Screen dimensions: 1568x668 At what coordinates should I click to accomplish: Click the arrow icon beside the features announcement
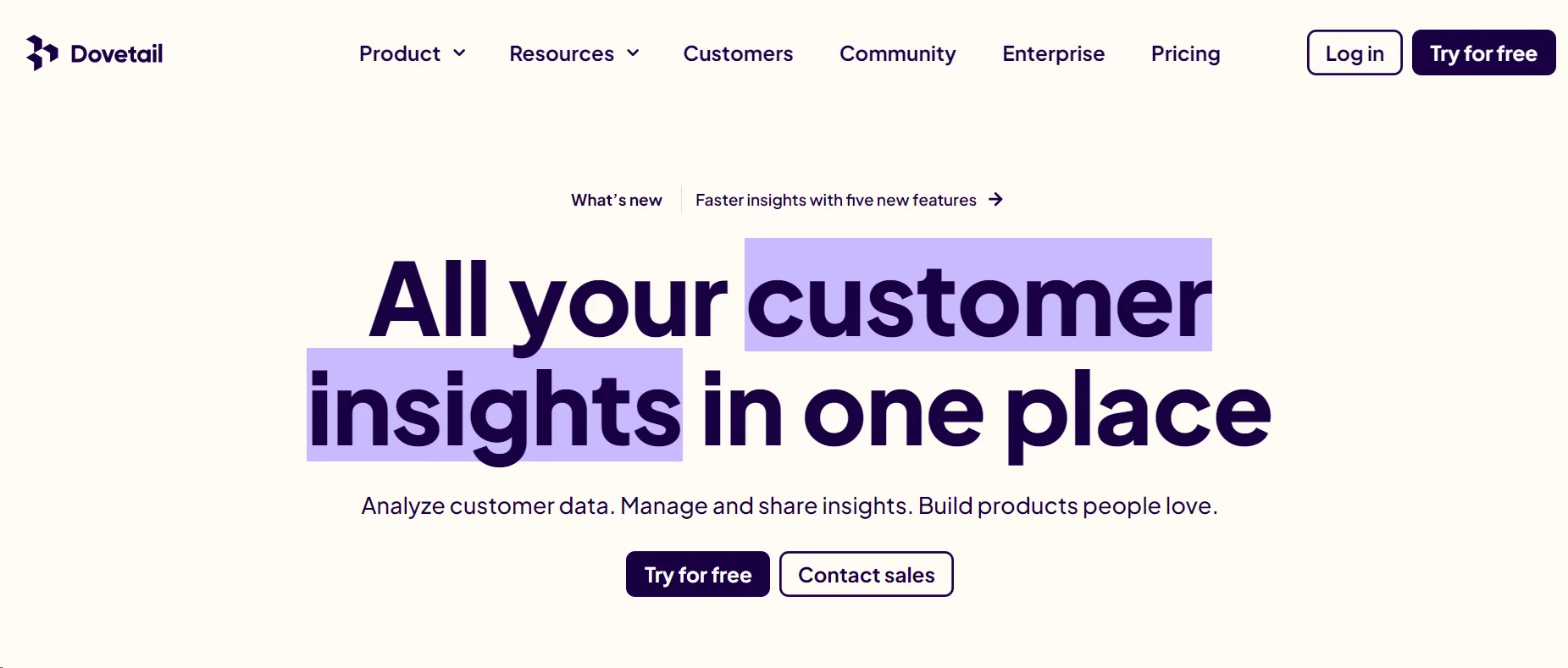pos(997,200)
